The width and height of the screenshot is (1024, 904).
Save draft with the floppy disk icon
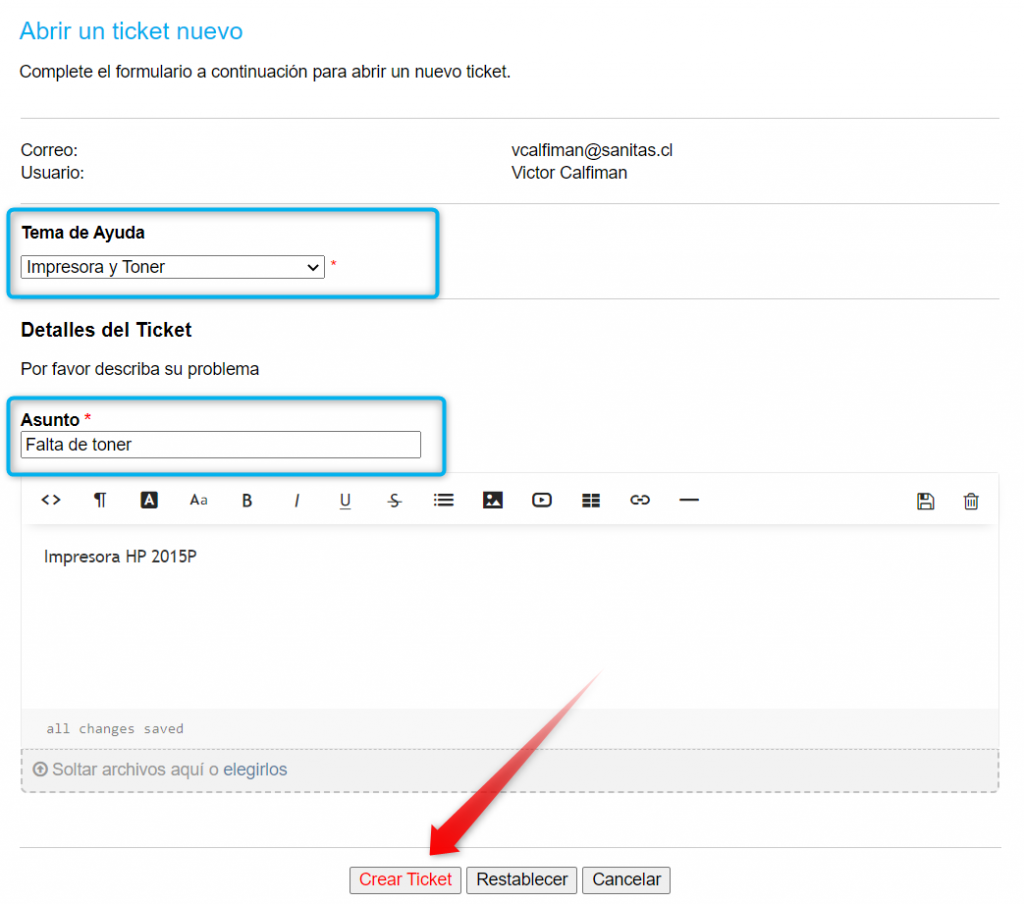[x=925, y=501]
